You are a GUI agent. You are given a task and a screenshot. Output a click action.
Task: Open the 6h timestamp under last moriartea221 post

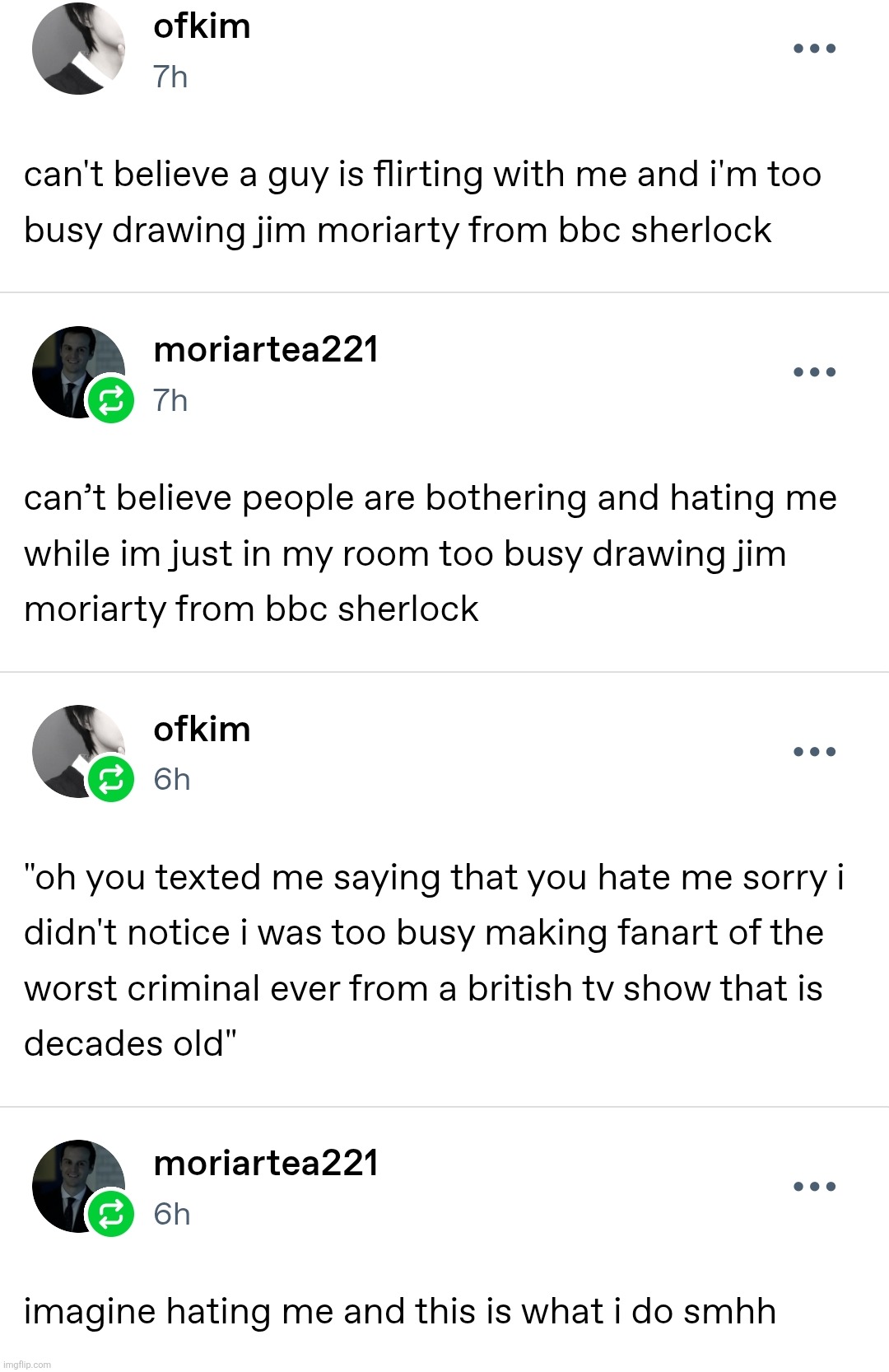point(171,1215)
